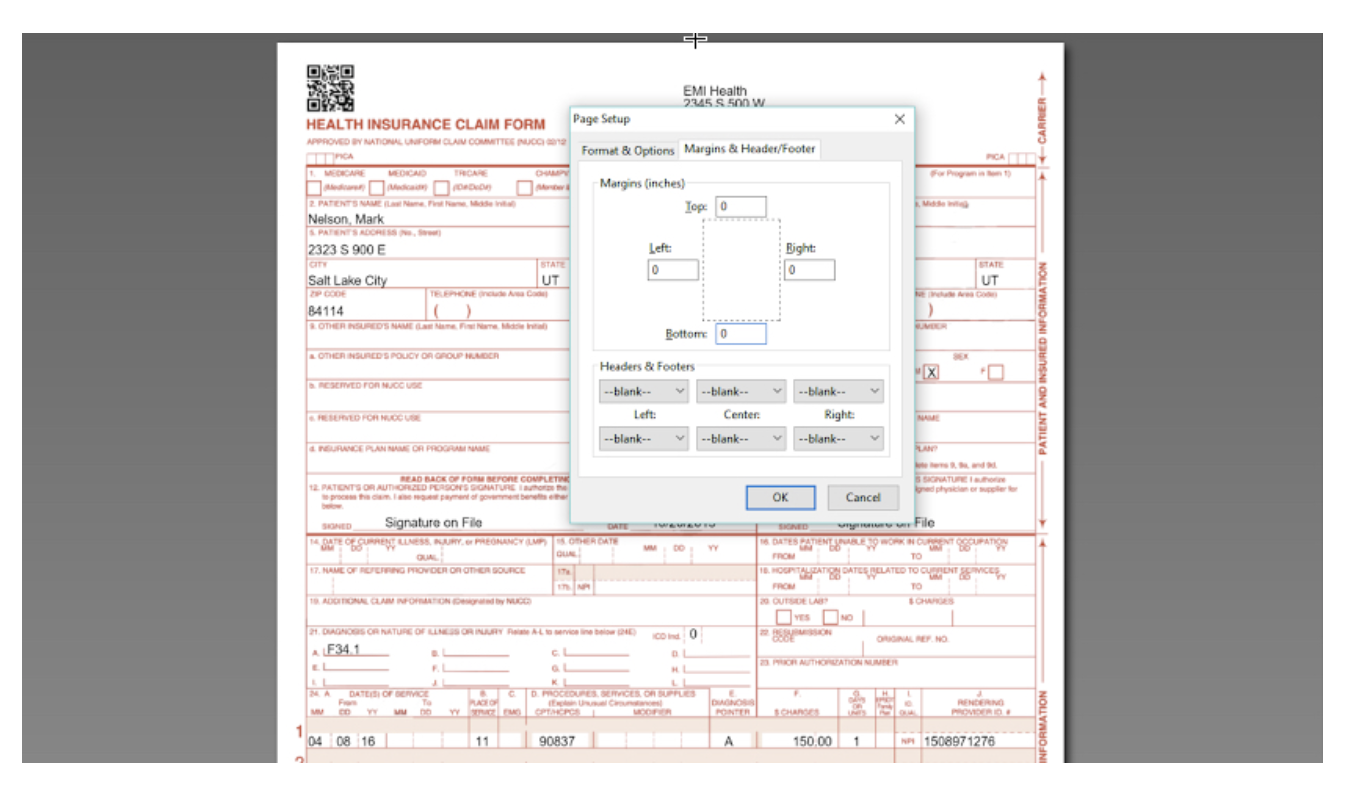Image resolution: width=1352 pixels, height=790 pixels.
Task: Check the female sex checkbox
Action: tap(994, 371)
